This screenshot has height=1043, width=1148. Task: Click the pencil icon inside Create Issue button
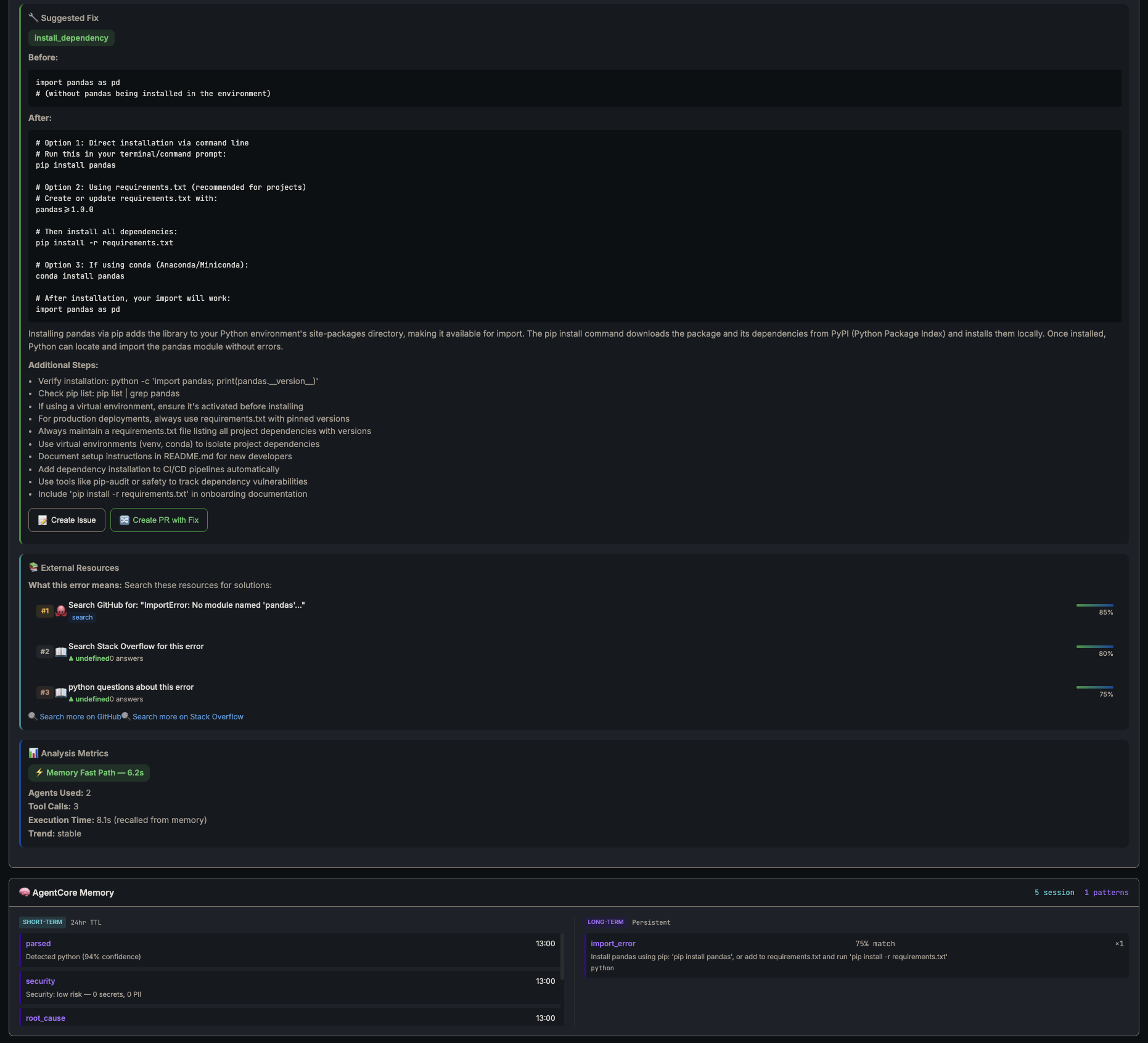pos(42,520)
